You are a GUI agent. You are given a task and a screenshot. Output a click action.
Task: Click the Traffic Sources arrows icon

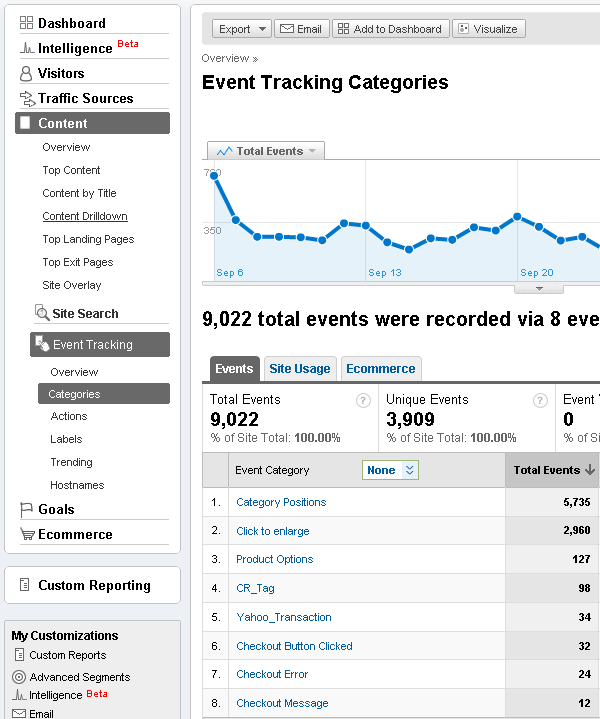[x=27, y=98]
